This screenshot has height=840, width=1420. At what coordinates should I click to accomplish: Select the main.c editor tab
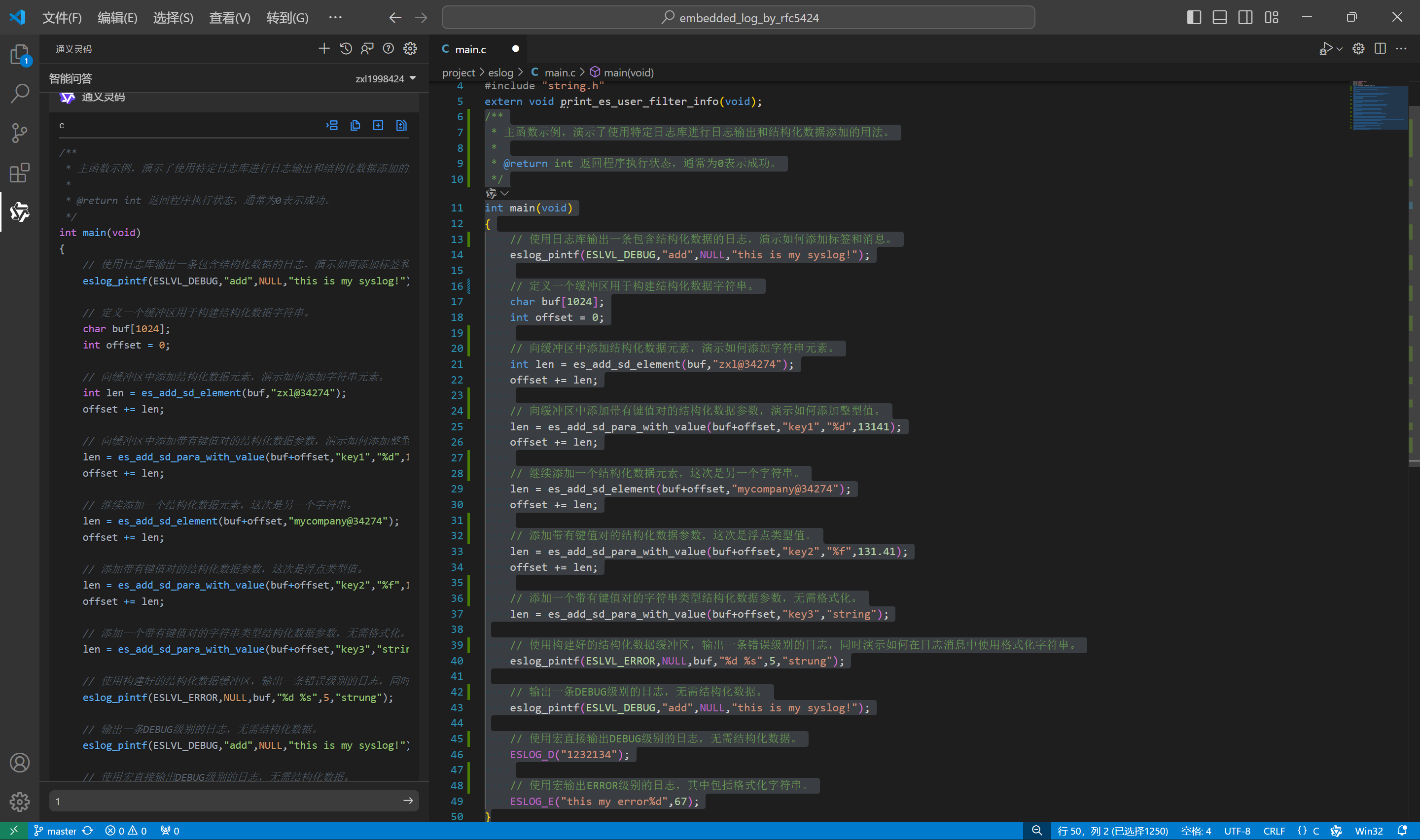478,49
